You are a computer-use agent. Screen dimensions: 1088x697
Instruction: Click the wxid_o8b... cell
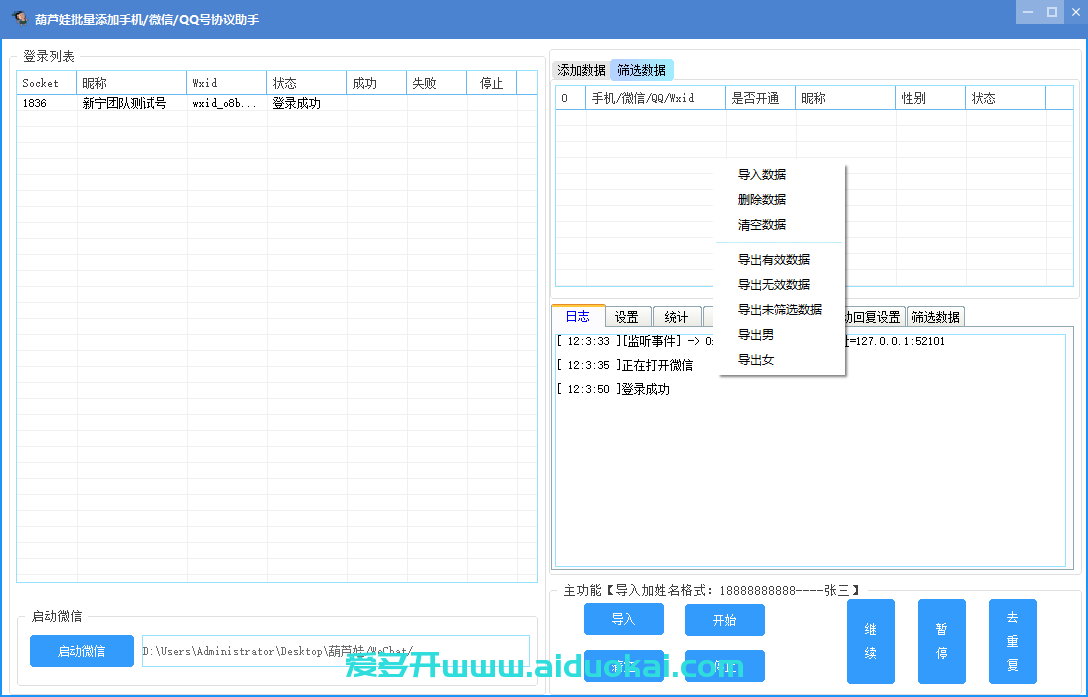click(224, 103)
